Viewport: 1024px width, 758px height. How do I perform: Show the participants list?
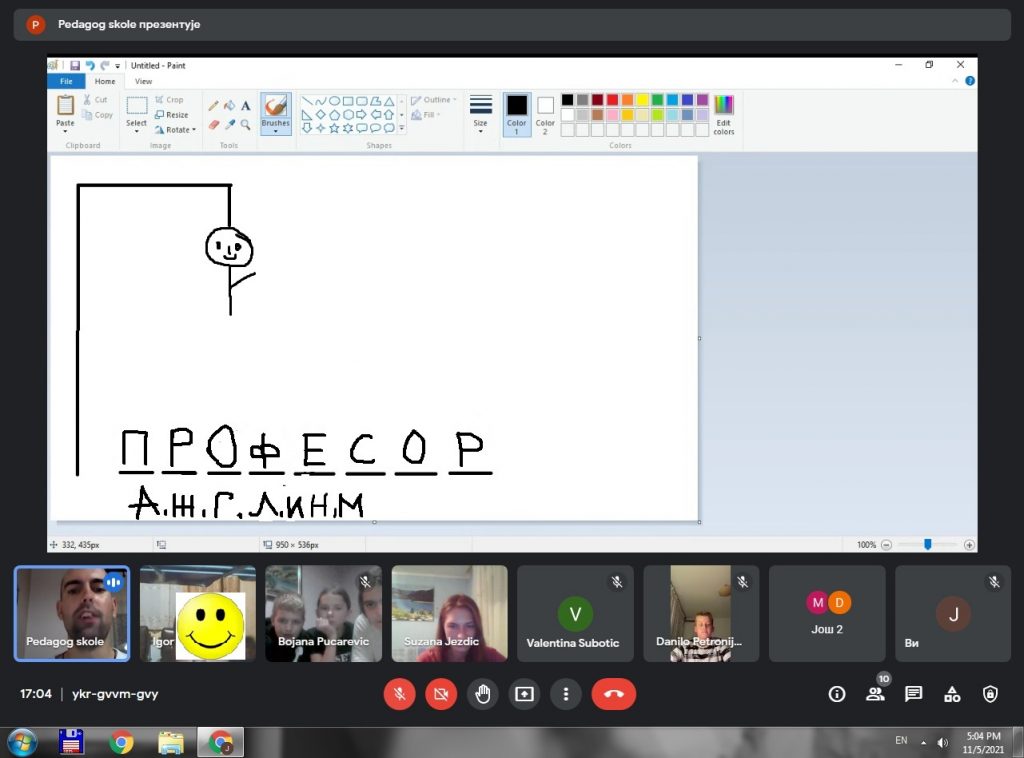[x=875, y=694]
